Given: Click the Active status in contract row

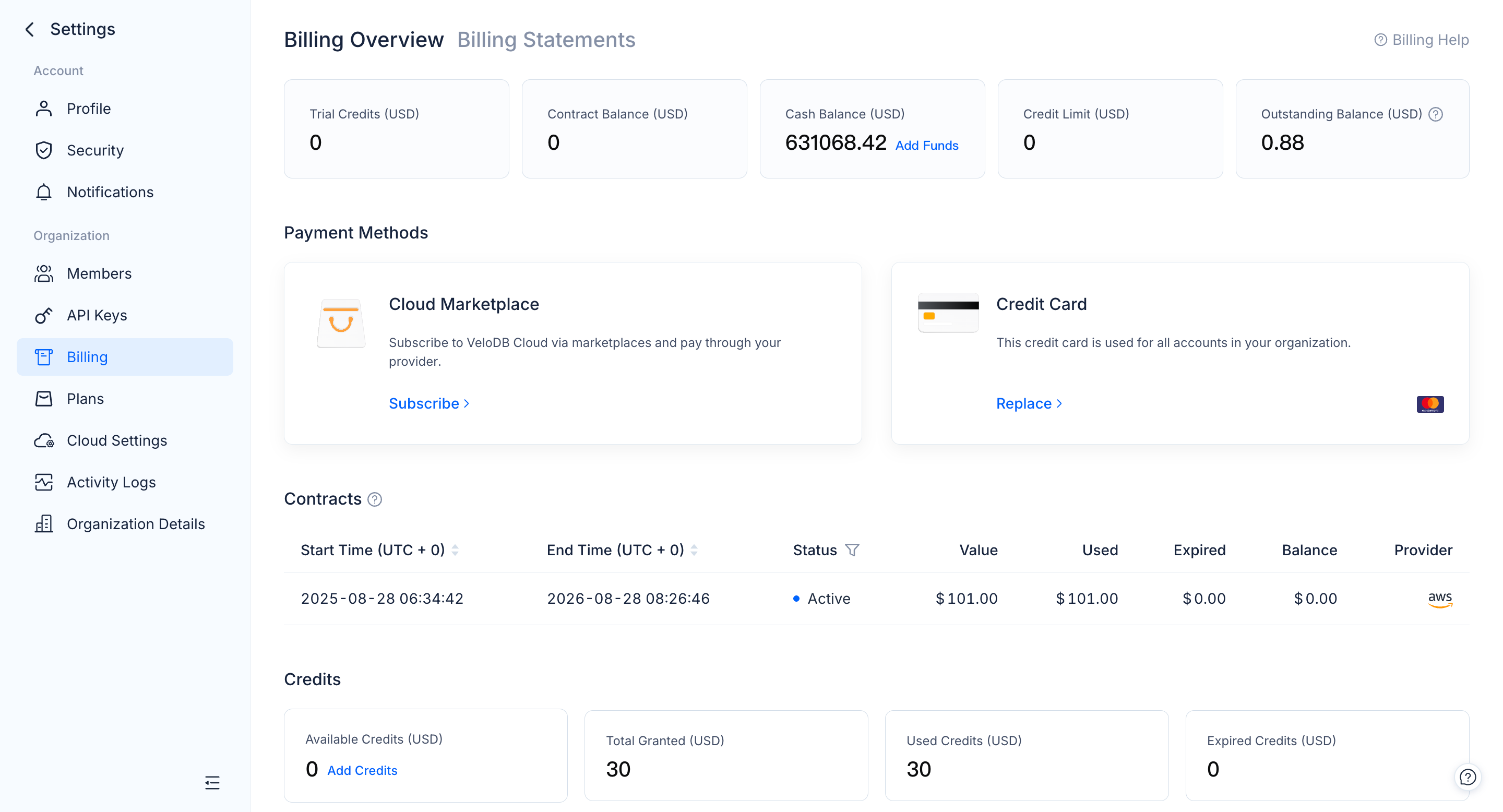Looking at the screenshot, I should coord(822,599).
